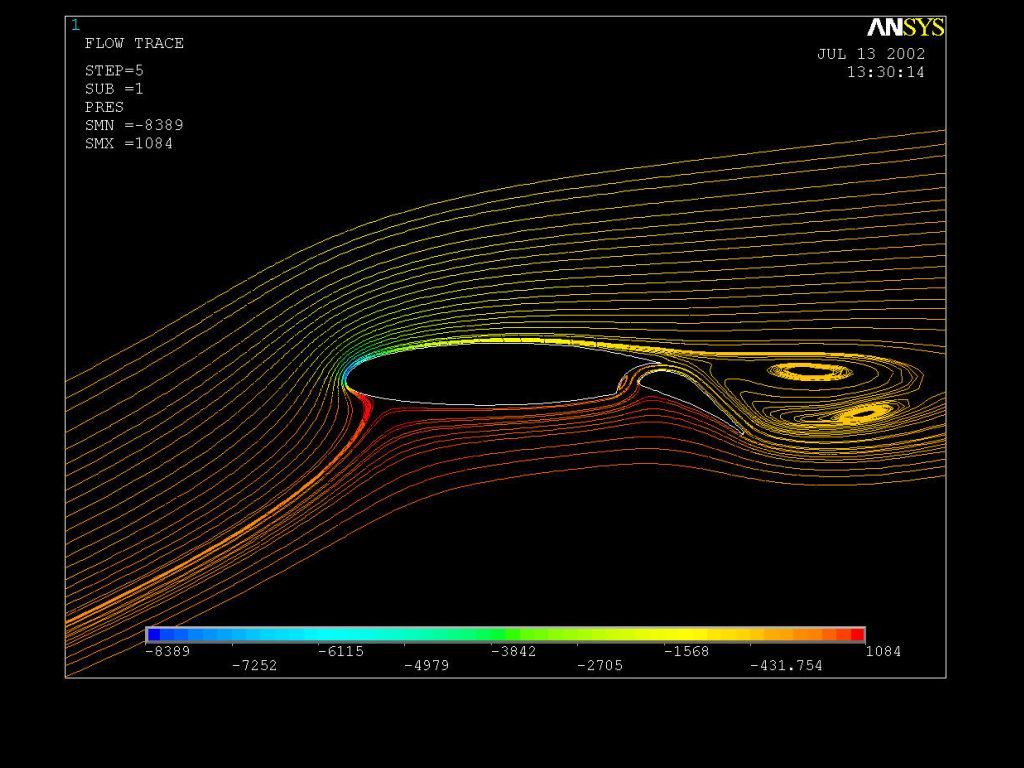This screenshot has width=1024, height=768.
Task: Click the 'STEP=5' label
Action: tap(114, 71)
